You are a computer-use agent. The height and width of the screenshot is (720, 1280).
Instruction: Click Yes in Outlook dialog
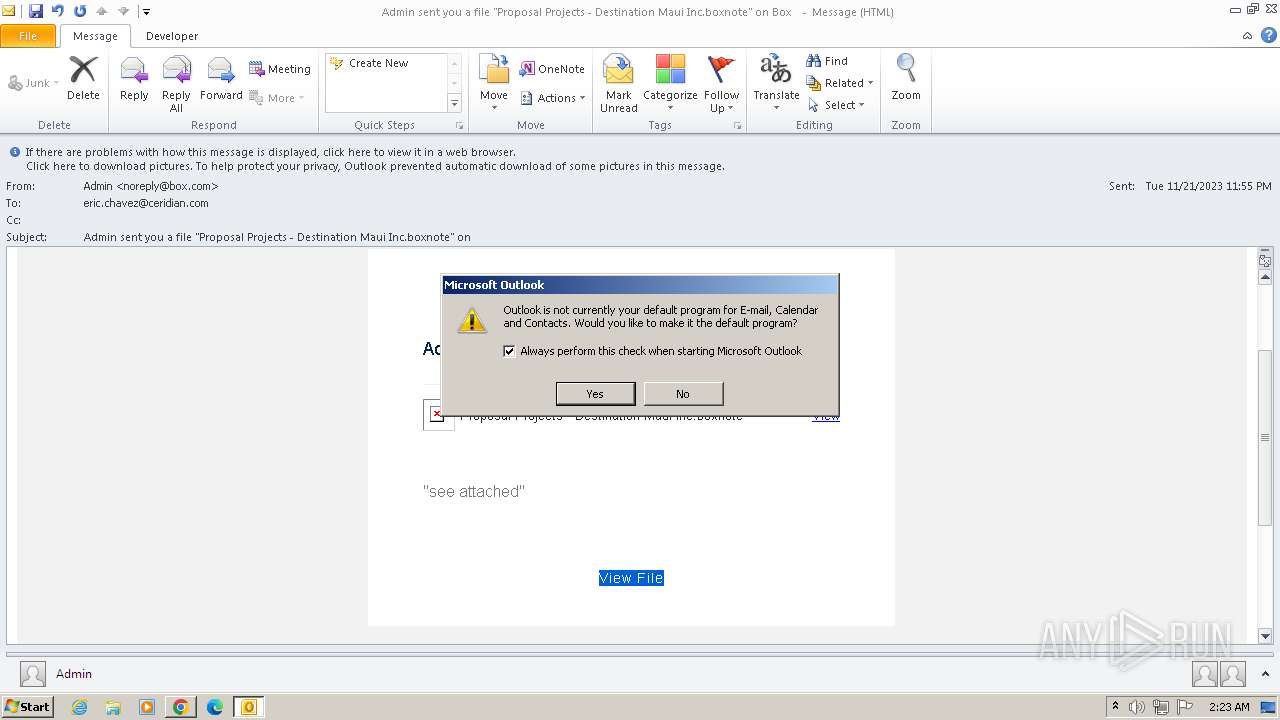[595, 394]
